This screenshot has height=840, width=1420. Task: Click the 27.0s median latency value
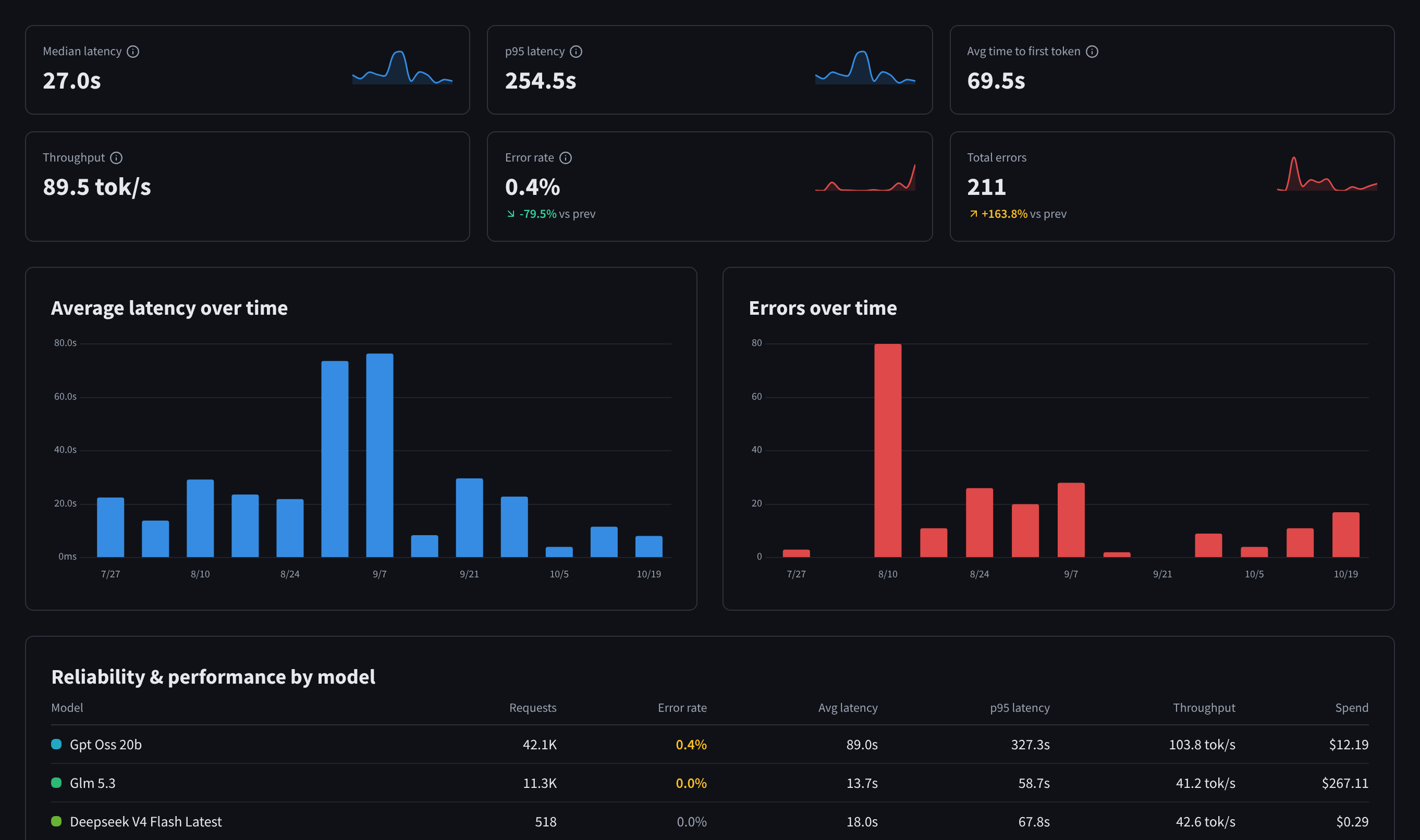72,81
